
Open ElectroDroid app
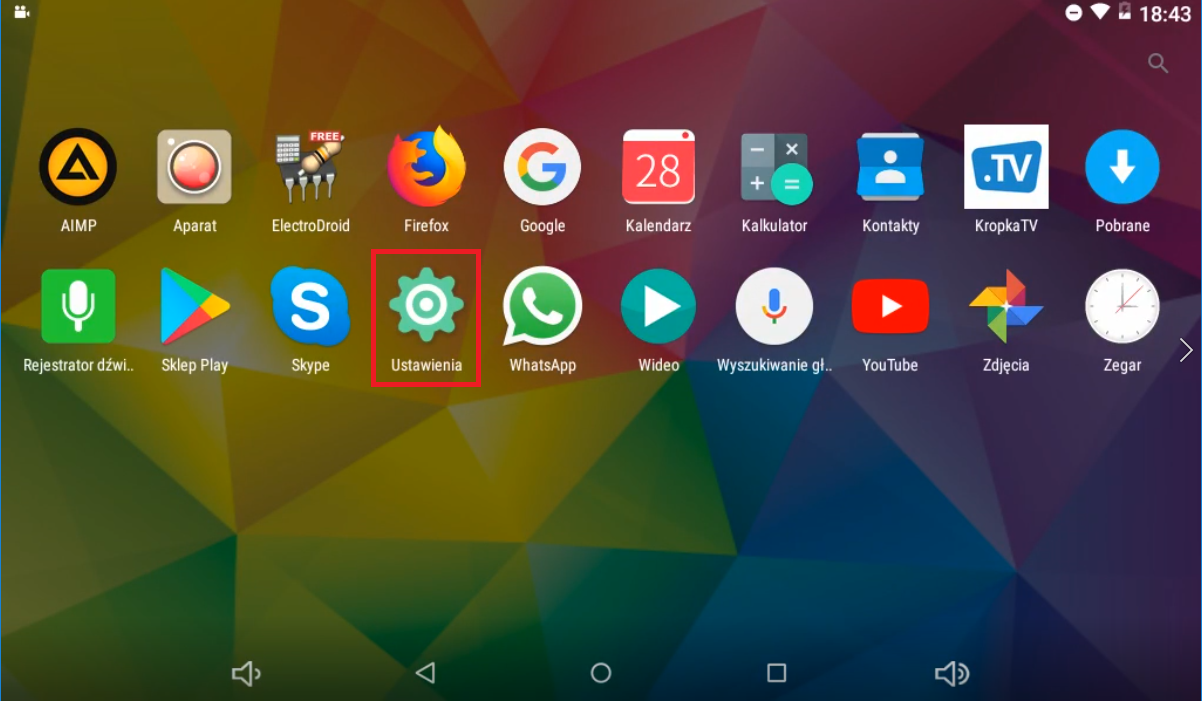[311, 167]
